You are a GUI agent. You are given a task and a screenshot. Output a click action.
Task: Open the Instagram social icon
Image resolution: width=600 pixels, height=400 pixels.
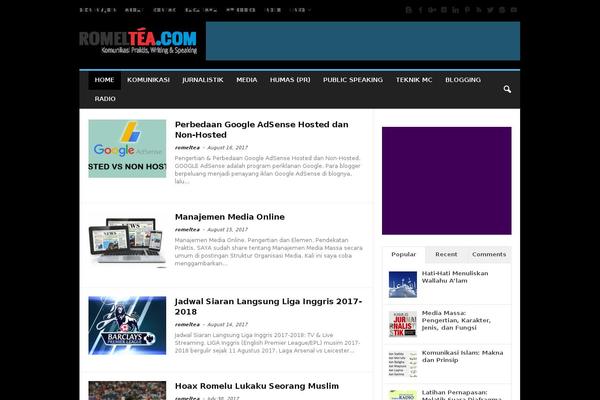click(444, 10)
